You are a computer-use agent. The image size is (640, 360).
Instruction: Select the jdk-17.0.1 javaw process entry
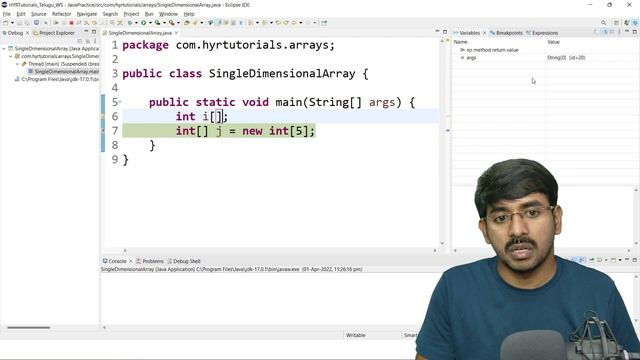(57, 79)
